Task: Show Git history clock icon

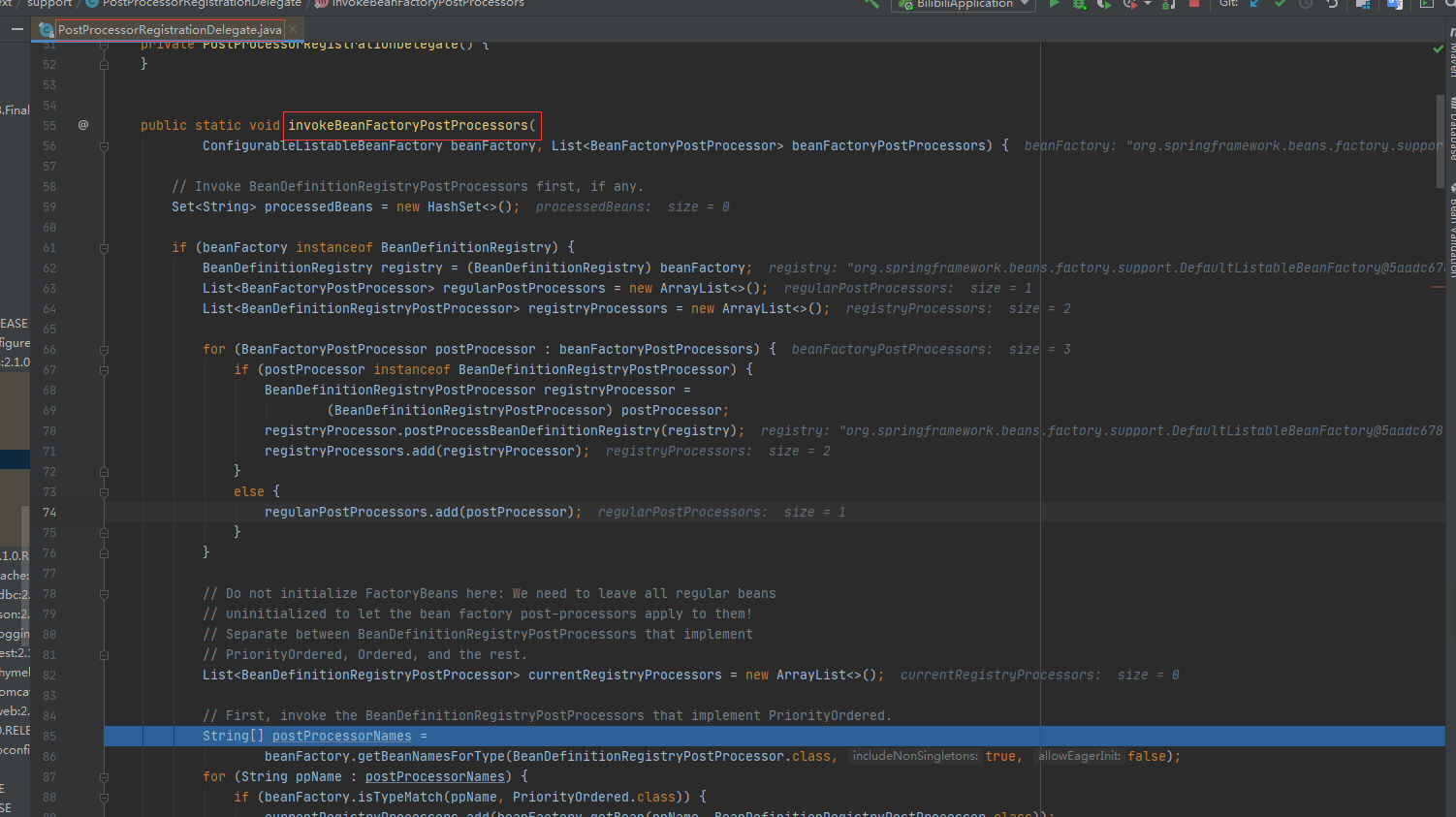Action: pyautogui.click(x=1306, y=4)
